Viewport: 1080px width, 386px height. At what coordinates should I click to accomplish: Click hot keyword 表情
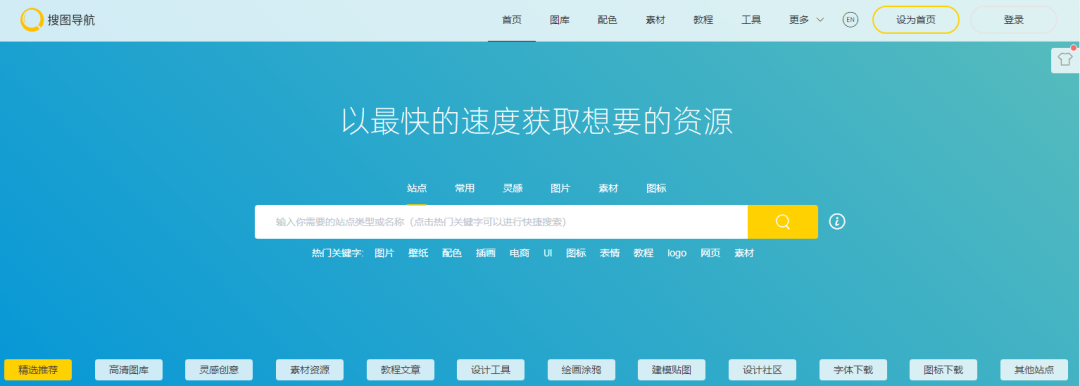tap(610, 254)
